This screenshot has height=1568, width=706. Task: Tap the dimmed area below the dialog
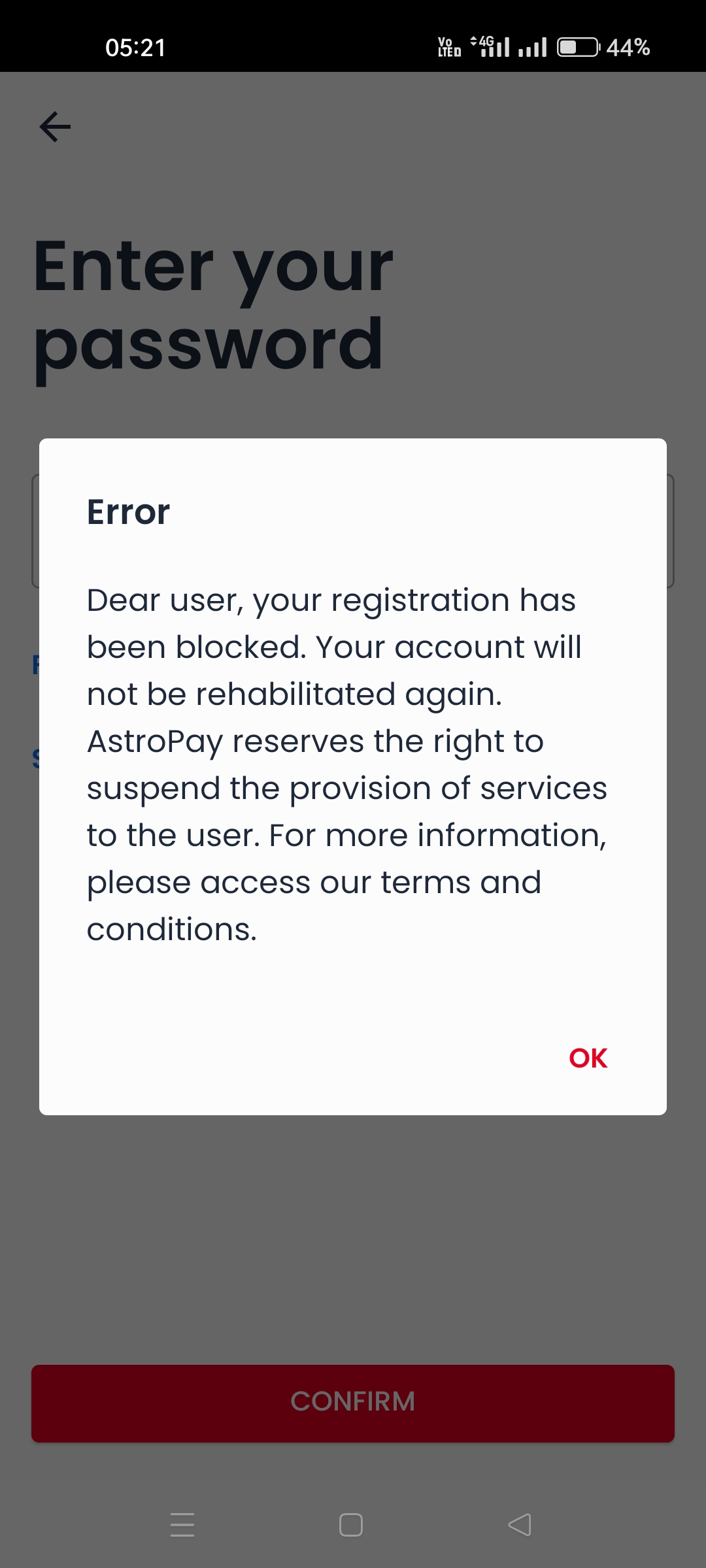tap(353, 1235)
